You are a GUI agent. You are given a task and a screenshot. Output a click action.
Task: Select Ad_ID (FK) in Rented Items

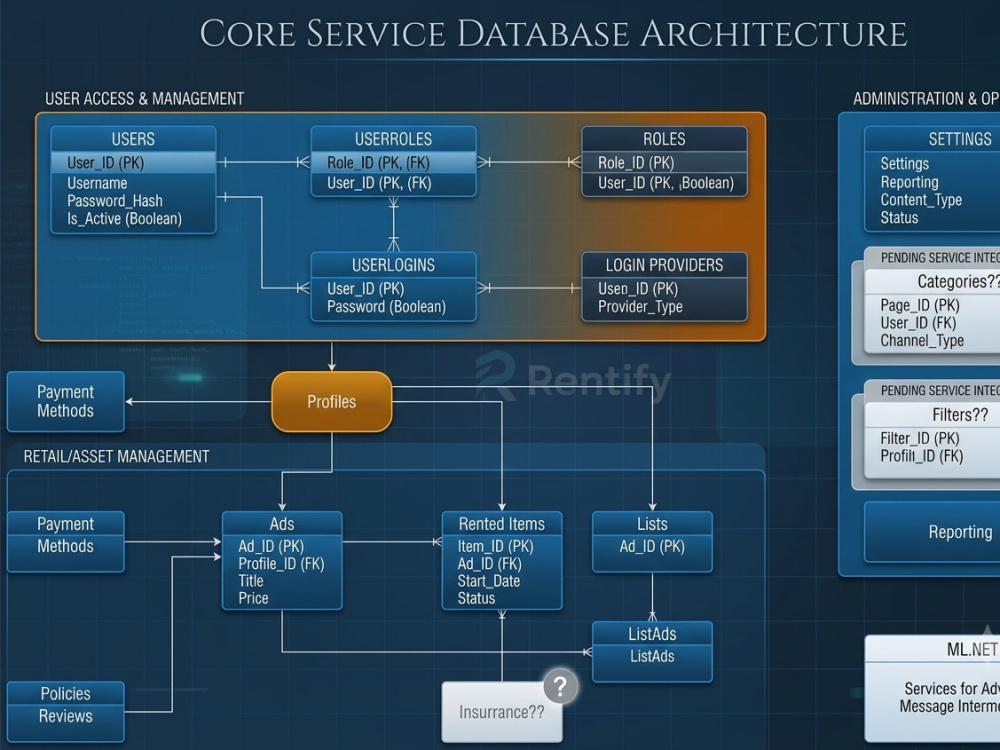[489, 564]
